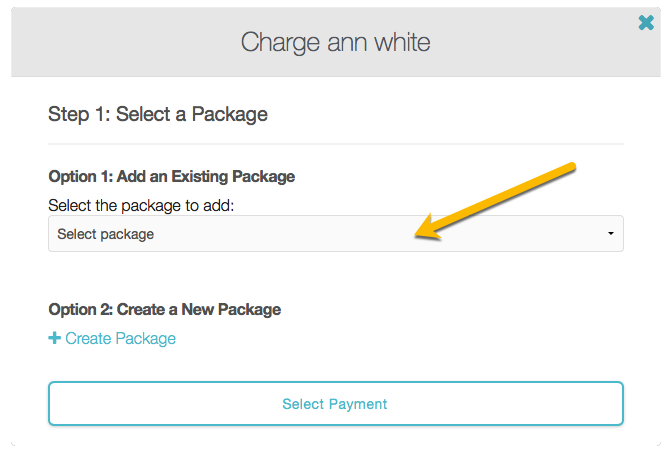The width and height of the screenshot is (667, 456).
Task: Close the Charge ann white dialog
Action: pos(646,22)
